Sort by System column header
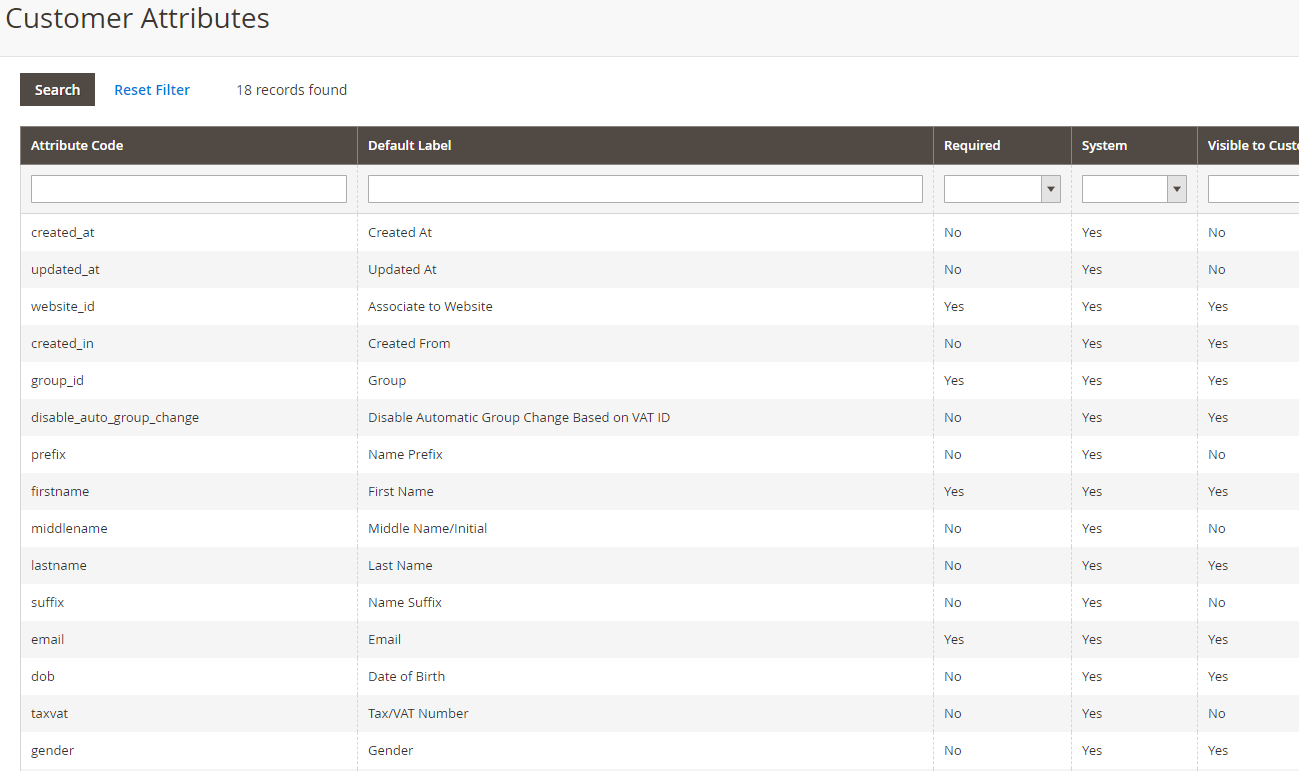Image resolution: width=1299 pixels, height=771 pixels. [x=1104, y=145]
